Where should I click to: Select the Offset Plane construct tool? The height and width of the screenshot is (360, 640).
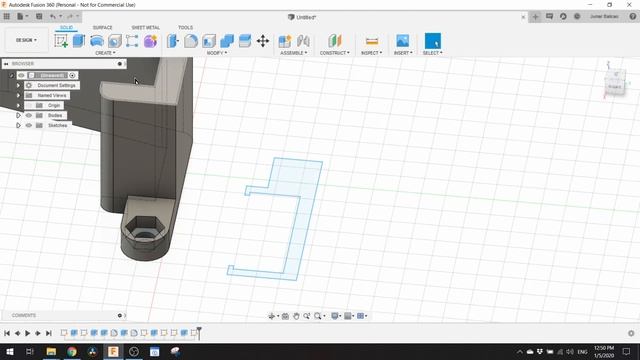(x=335, y=41)
